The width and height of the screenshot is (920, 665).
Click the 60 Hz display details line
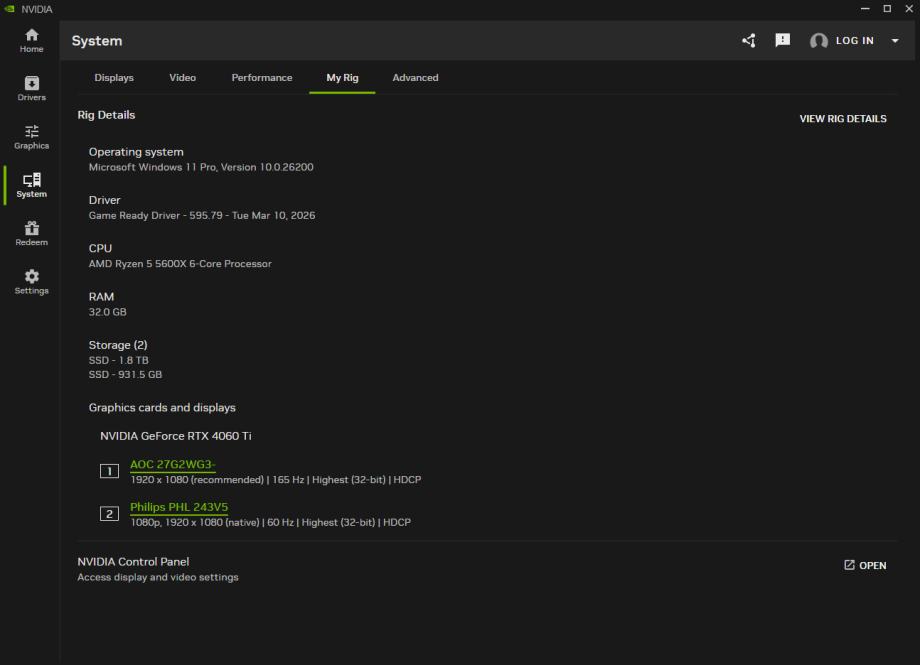270,522
